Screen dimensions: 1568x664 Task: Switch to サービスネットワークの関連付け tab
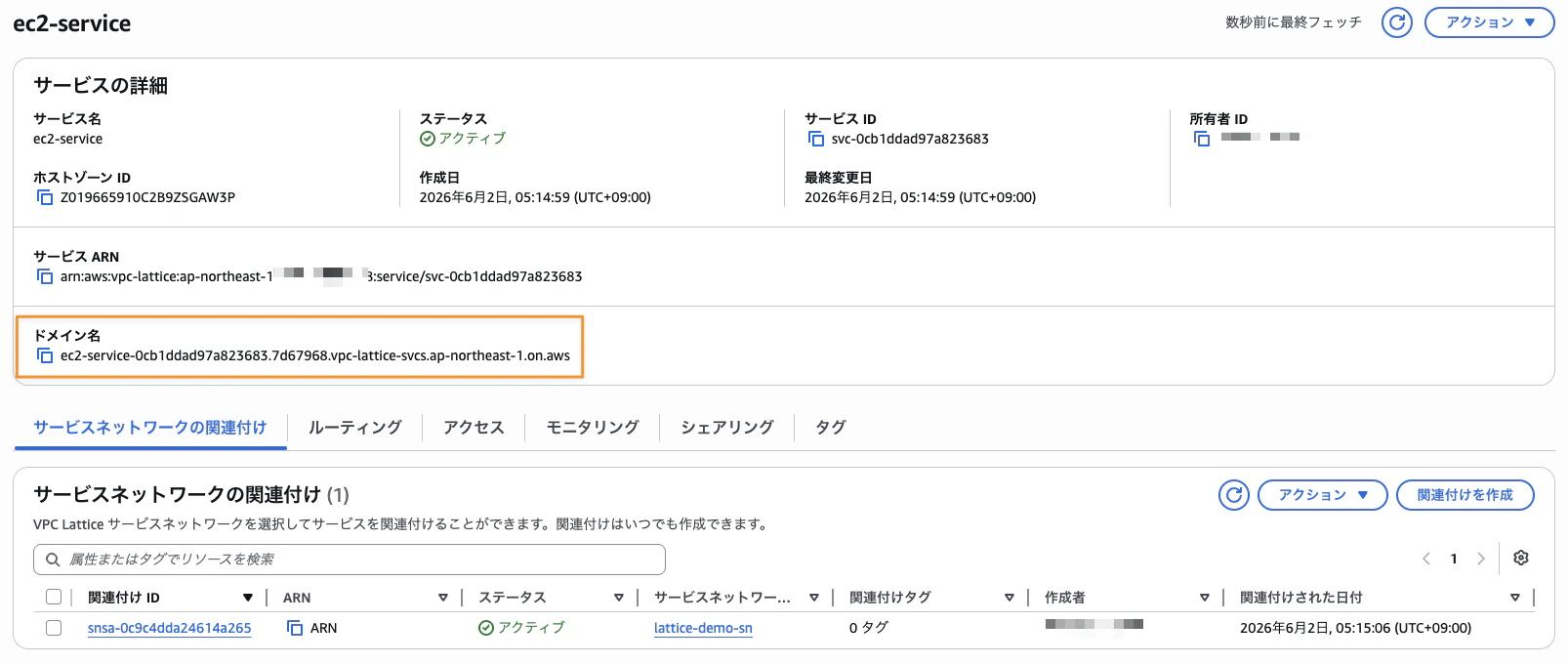150,428
